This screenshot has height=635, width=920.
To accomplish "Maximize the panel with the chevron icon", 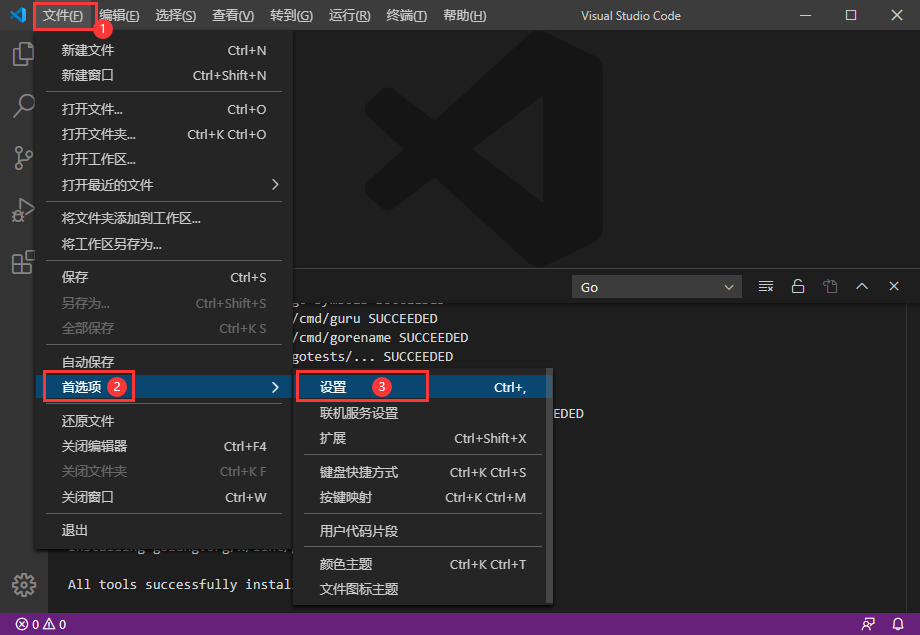I will [861, 285].
